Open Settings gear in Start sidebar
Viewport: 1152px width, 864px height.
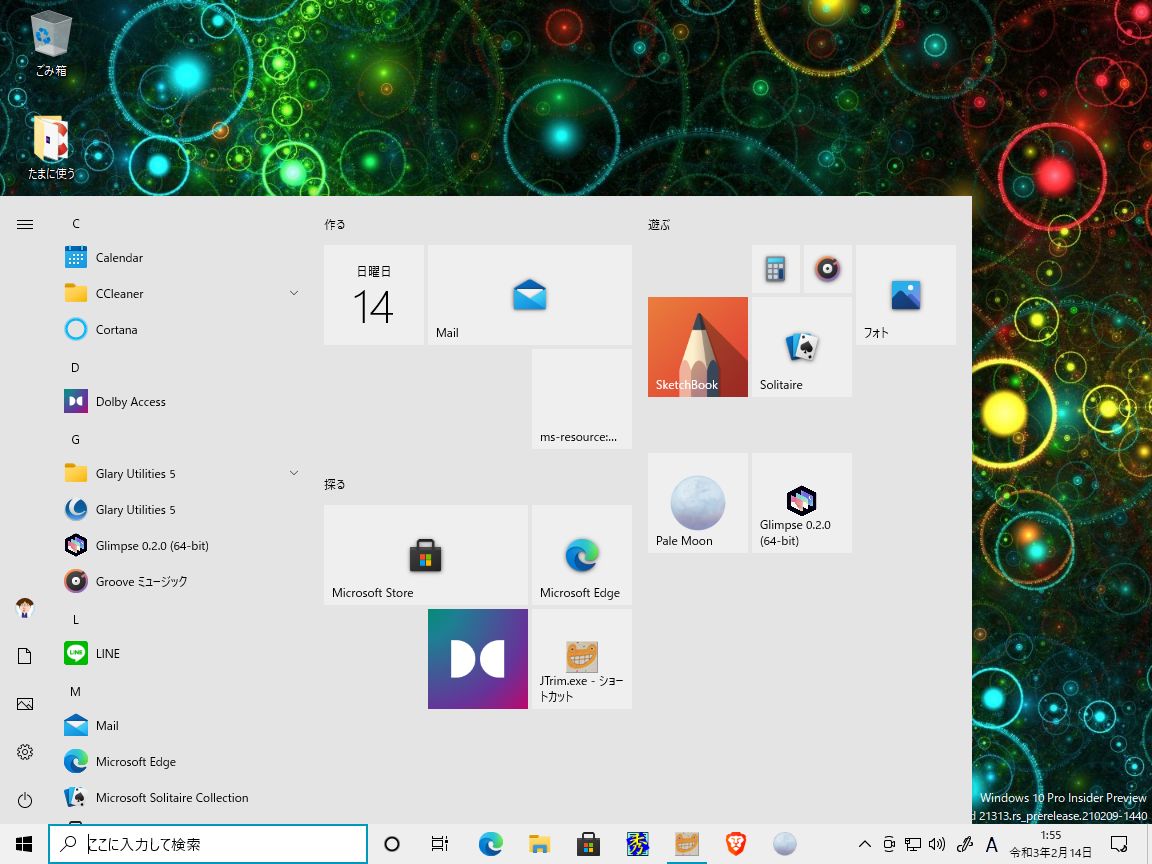click(x=25, y=752)
